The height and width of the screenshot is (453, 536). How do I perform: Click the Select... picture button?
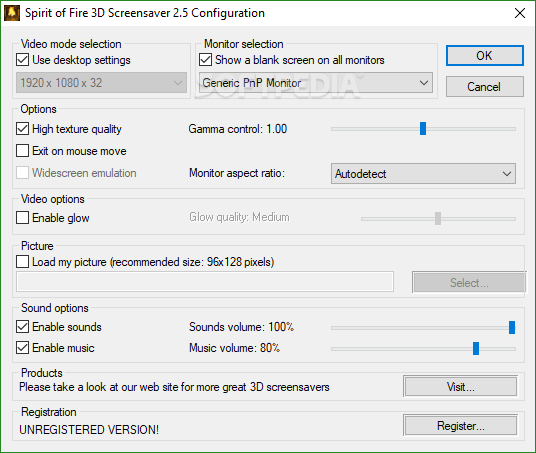click(x=469, y=283)
